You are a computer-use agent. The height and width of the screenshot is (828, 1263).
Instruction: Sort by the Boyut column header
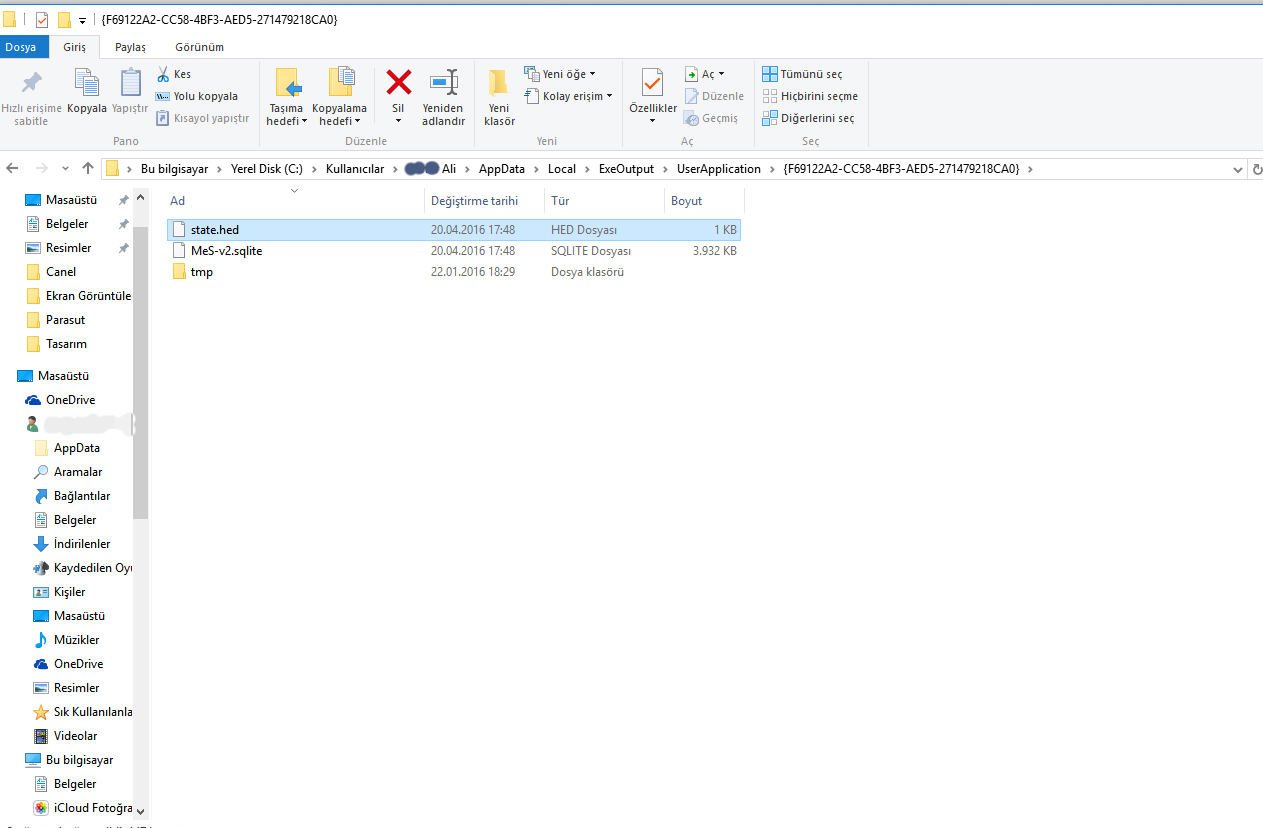[704, 200]
